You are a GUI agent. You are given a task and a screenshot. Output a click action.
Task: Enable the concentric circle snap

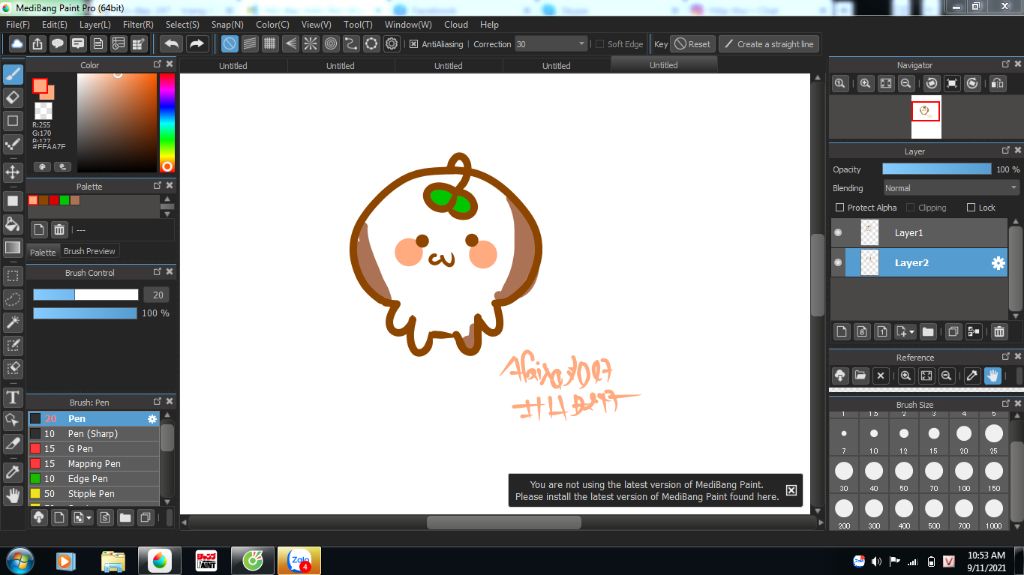pos(331,44)
